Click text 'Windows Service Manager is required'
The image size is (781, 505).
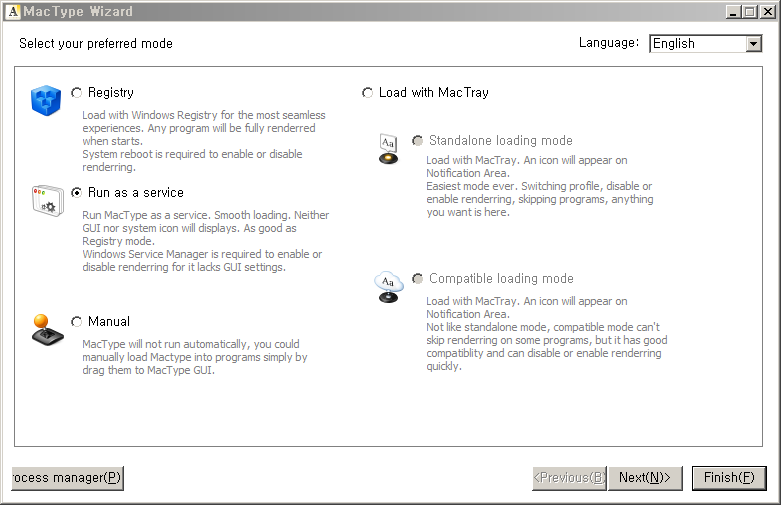(x=172, y=254)
